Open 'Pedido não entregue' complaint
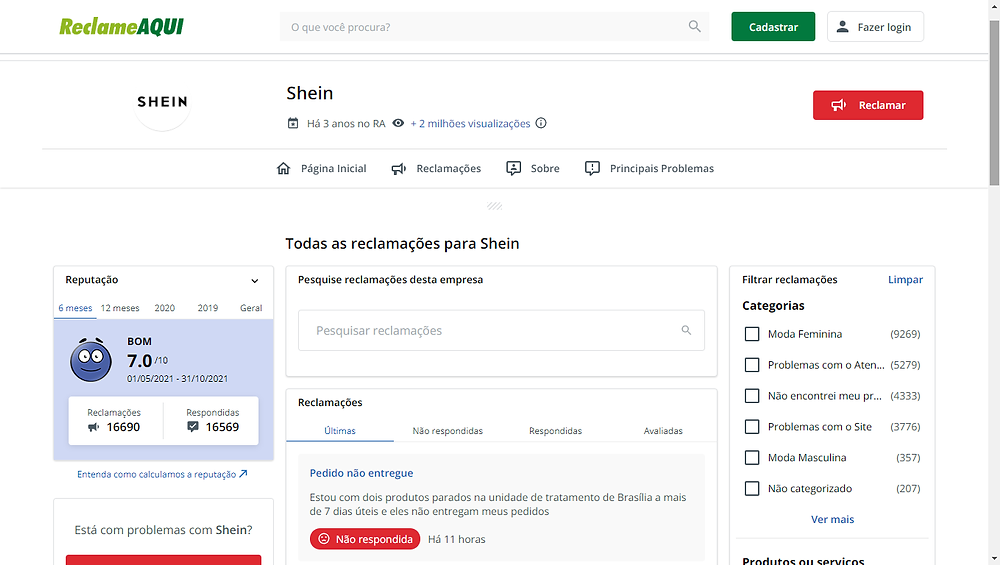The height and width of the screenshot is (565, 1000). (362, 473)
